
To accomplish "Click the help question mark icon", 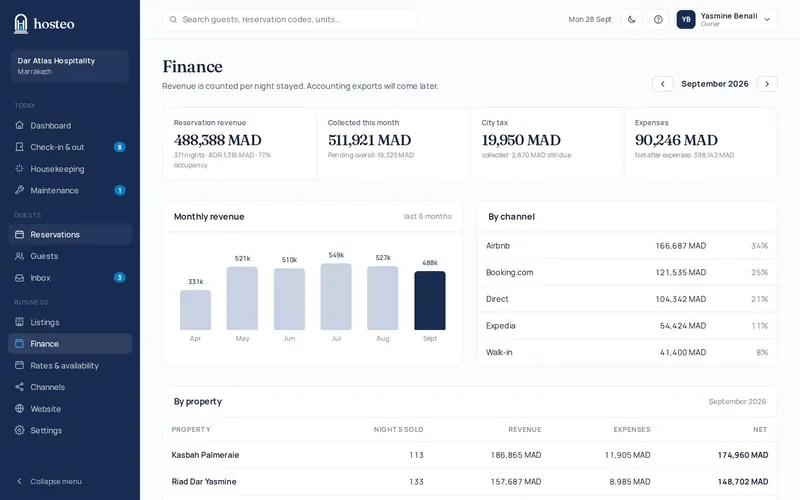I will pyautogui.click(x=658, y=19).
